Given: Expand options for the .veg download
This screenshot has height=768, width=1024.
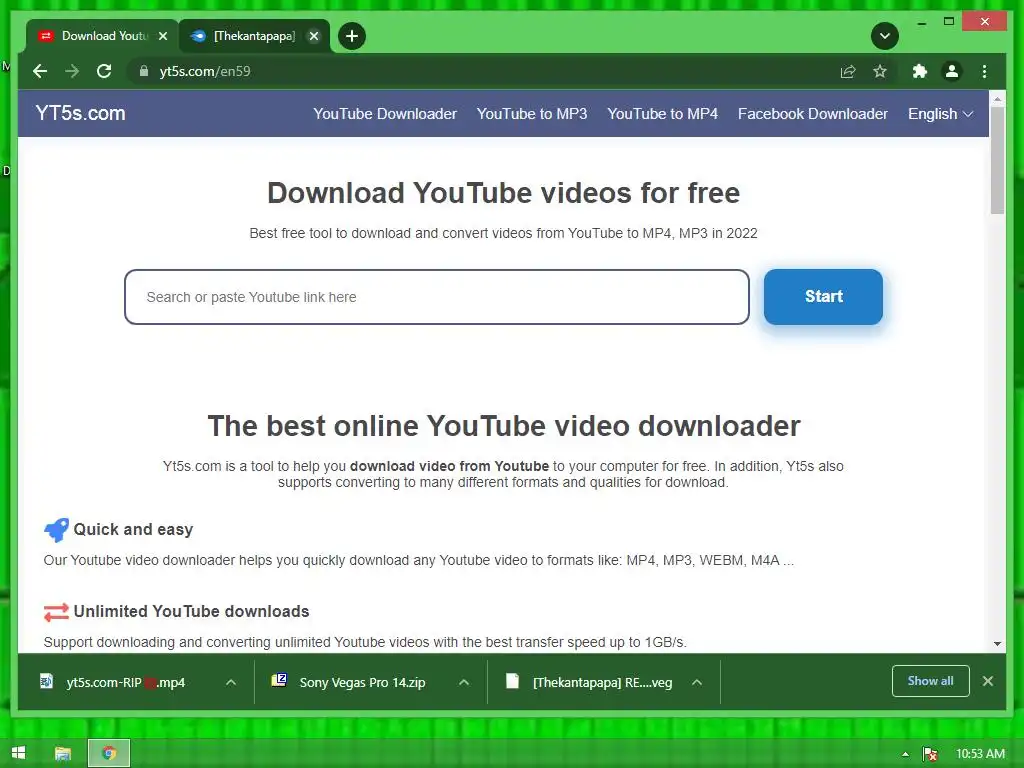Looking at the screenshot, I should tap(697, 682).
